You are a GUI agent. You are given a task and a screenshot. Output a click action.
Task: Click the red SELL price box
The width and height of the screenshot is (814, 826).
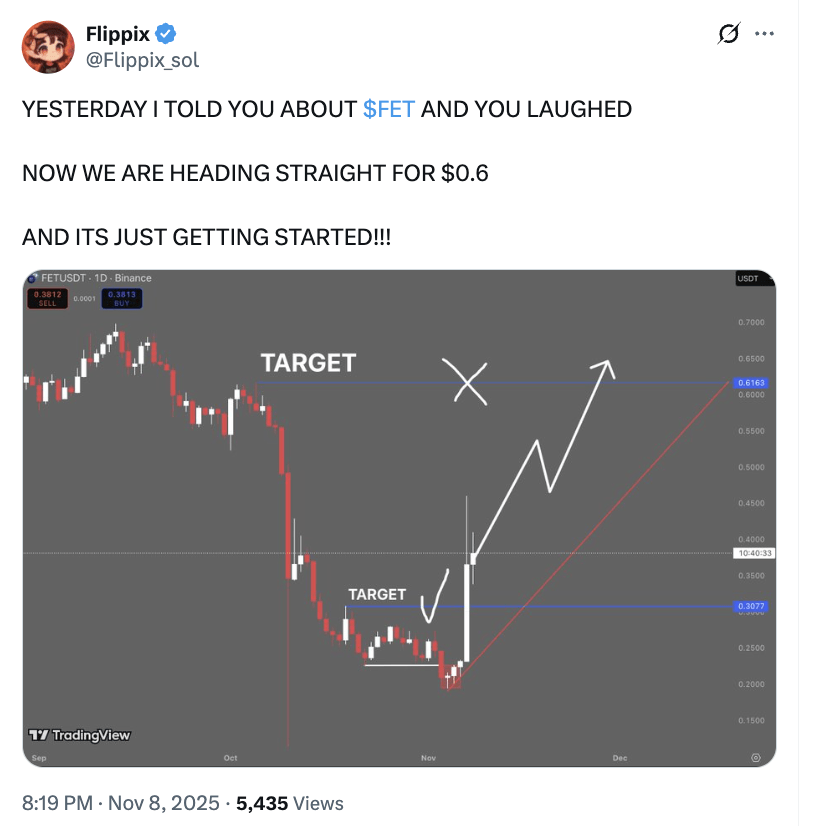[x=47, y=297]
